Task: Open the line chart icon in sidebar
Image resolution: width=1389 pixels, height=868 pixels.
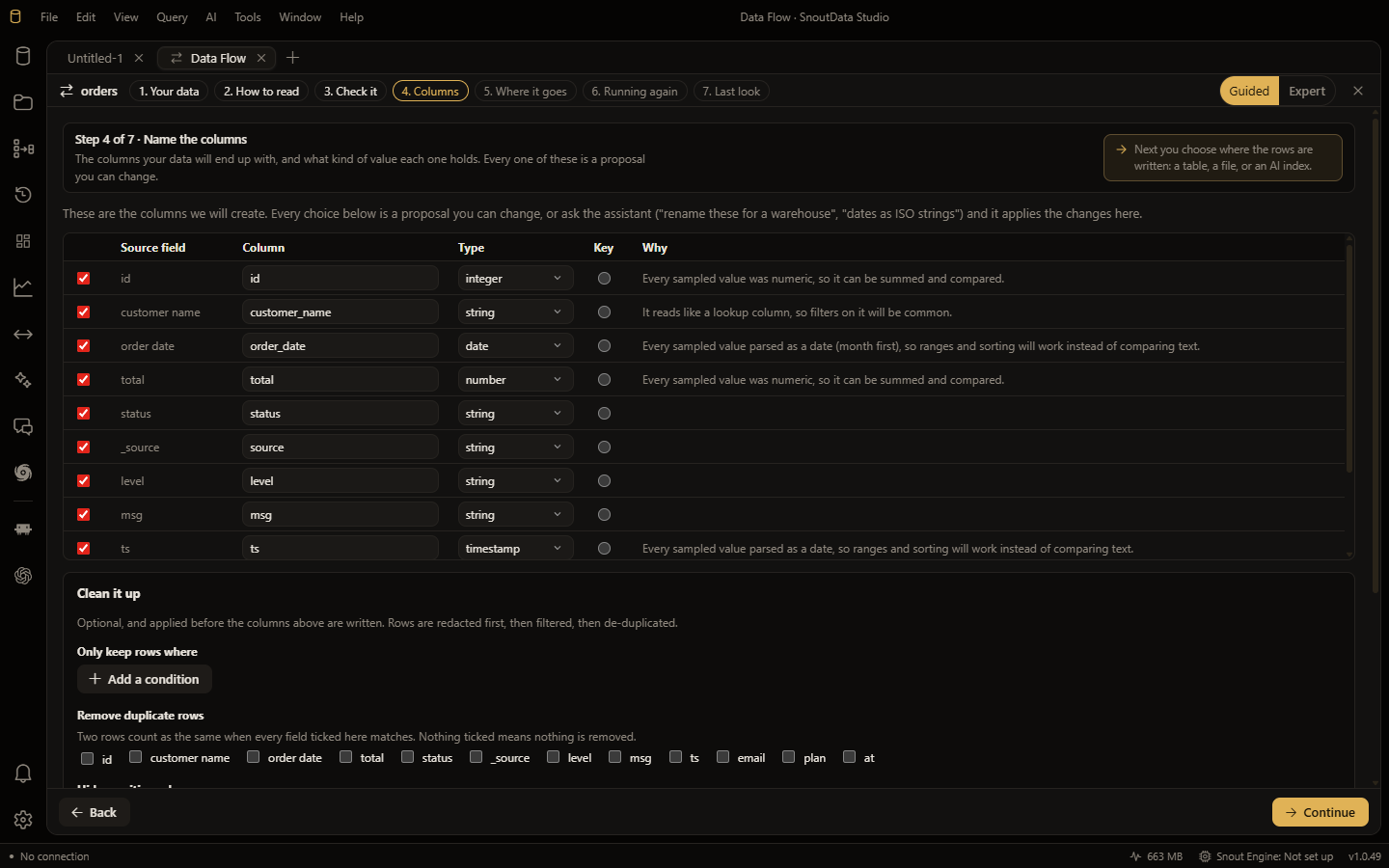Action: coord(23,287)
